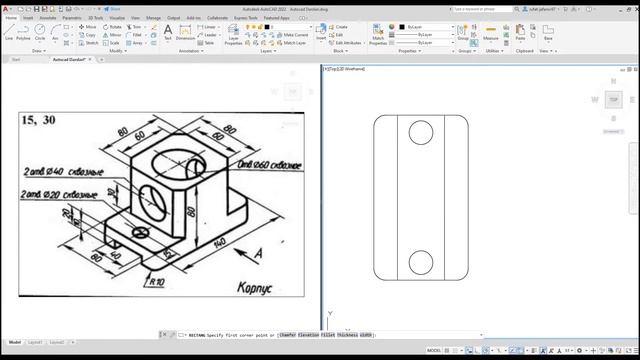Click the Group tool
The height and width of the screenshot is (360, 640).
[463, 32]
